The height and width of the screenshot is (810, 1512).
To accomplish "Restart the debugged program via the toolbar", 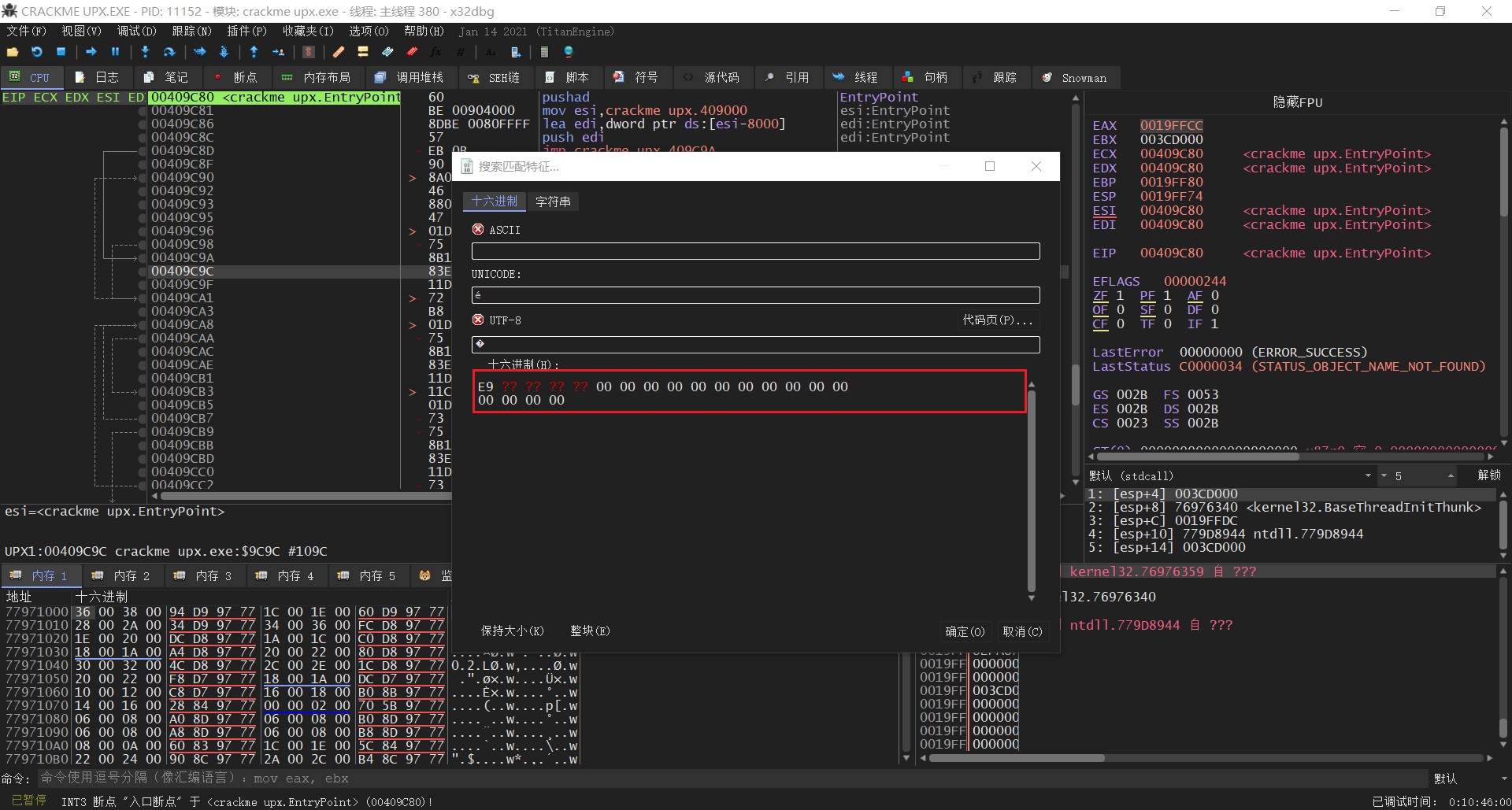I will [36, 52].
